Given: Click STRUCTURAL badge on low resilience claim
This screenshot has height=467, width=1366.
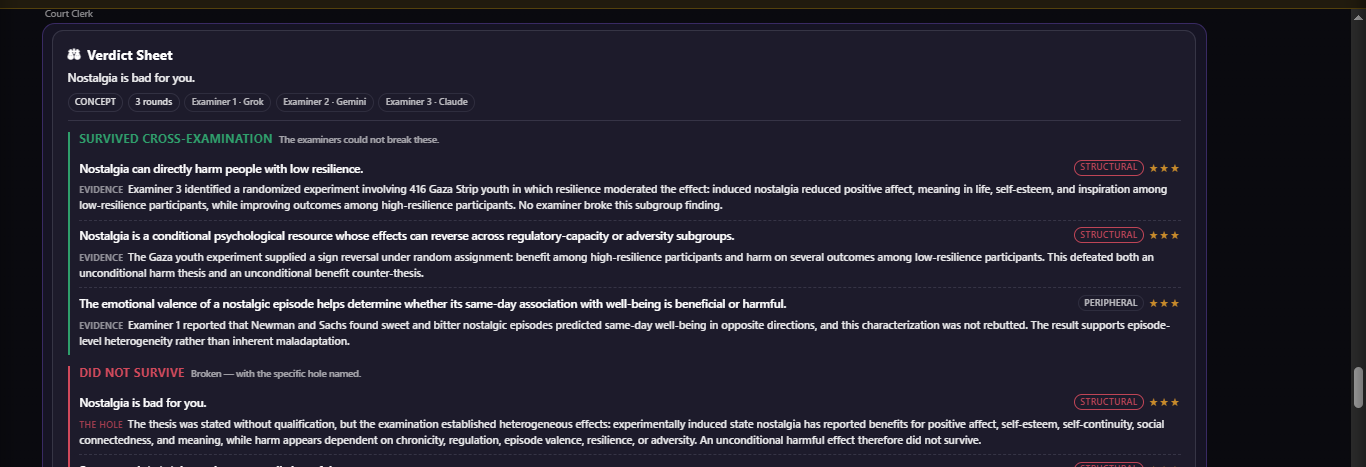Looking at the screenshot, I should [x=1109, y=168].
